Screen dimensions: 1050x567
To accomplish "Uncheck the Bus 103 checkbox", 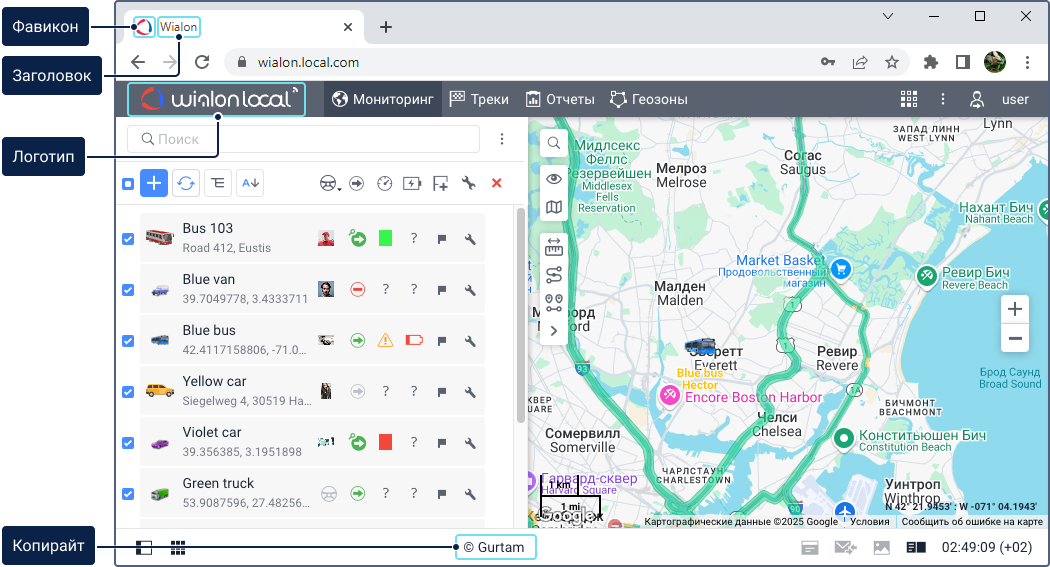I will 128,239.
